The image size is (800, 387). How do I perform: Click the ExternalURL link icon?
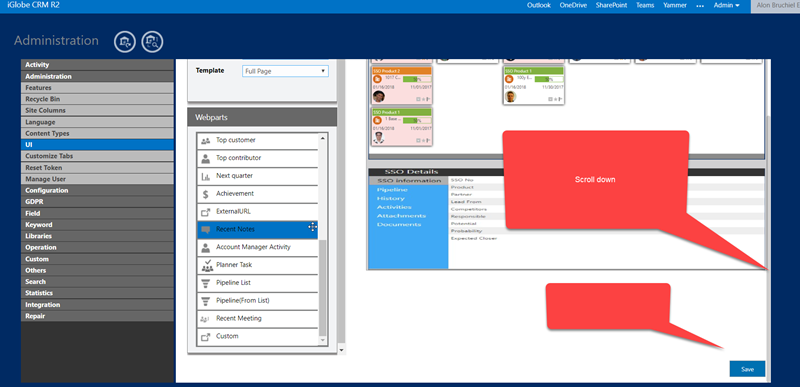[206, 212]
